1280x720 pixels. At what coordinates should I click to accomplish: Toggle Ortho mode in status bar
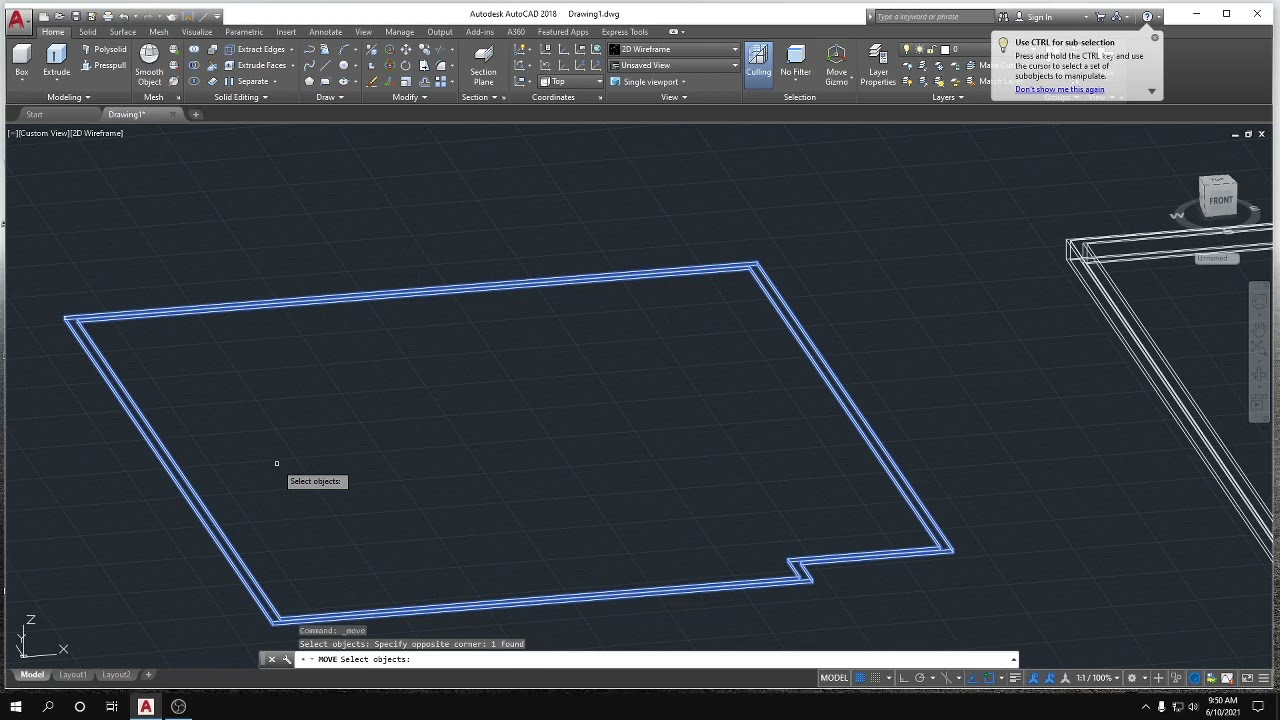(x=903, y=678)
